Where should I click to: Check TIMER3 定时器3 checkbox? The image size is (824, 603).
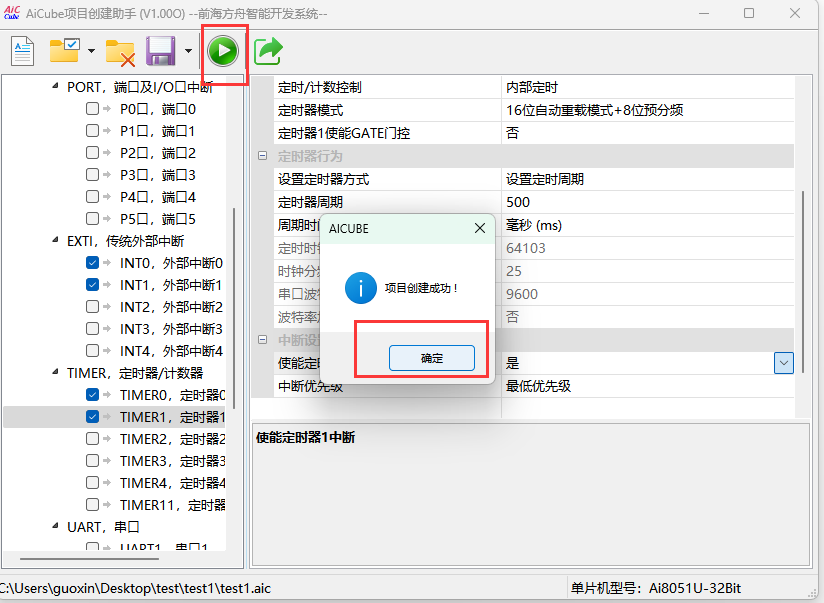(92, 461)
